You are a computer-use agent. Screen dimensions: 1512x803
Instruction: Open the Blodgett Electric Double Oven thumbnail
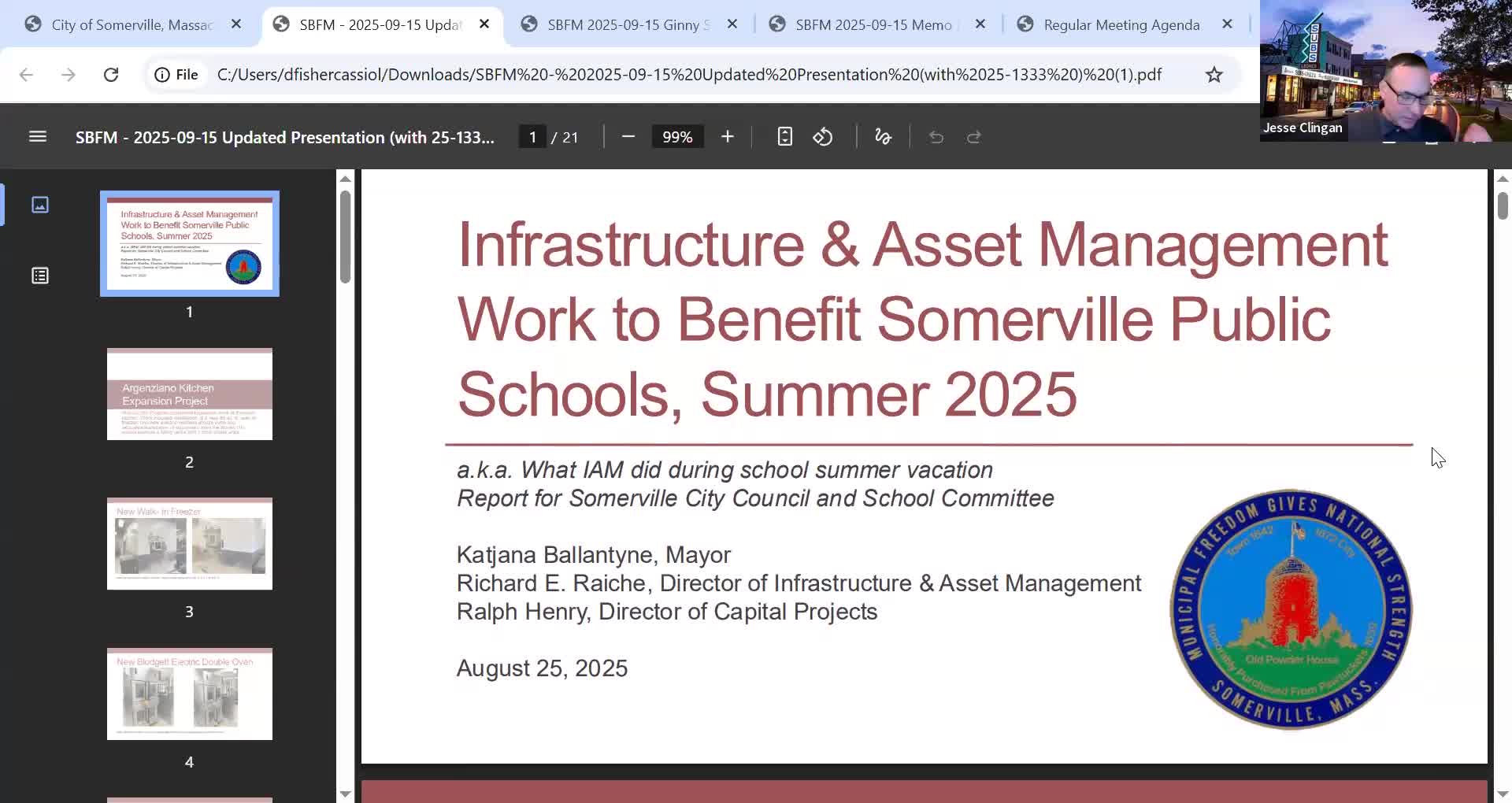(190, 694)
